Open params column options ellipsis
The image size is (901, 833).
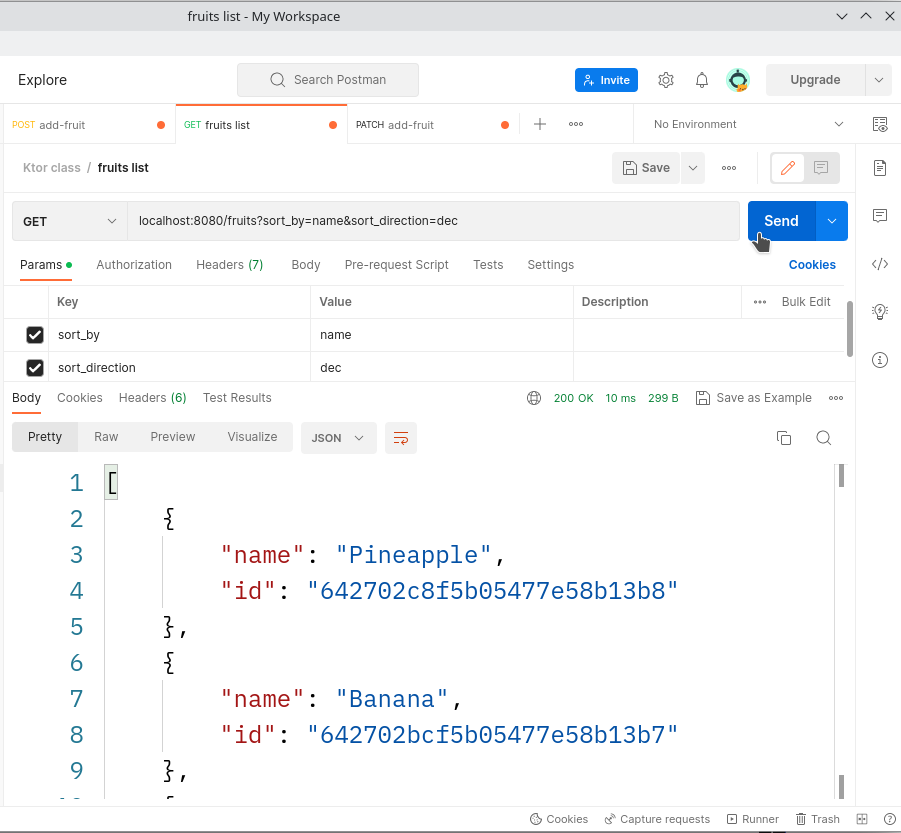click(760, 302)
